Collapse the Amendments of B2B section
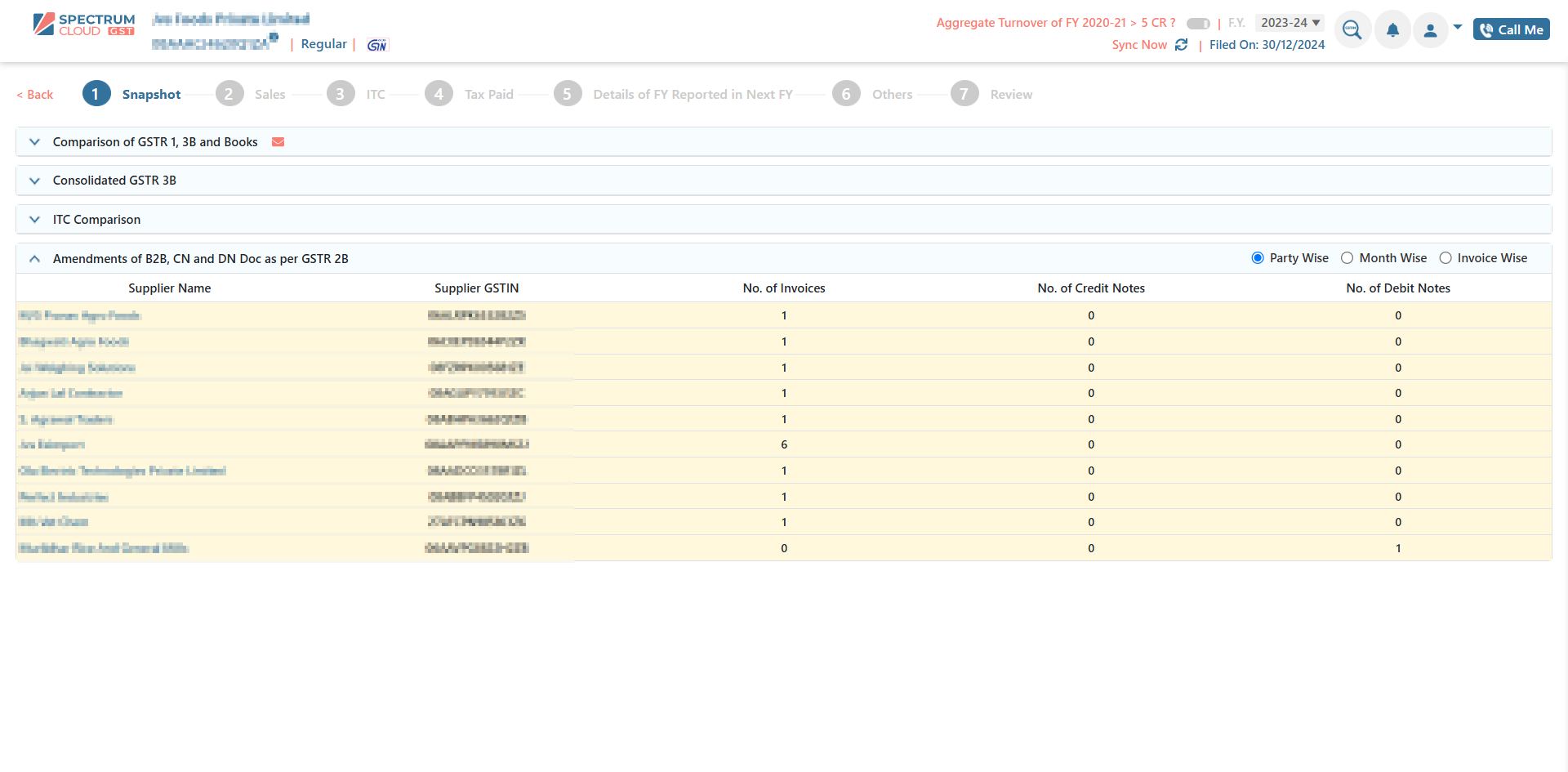 point(34,259)
